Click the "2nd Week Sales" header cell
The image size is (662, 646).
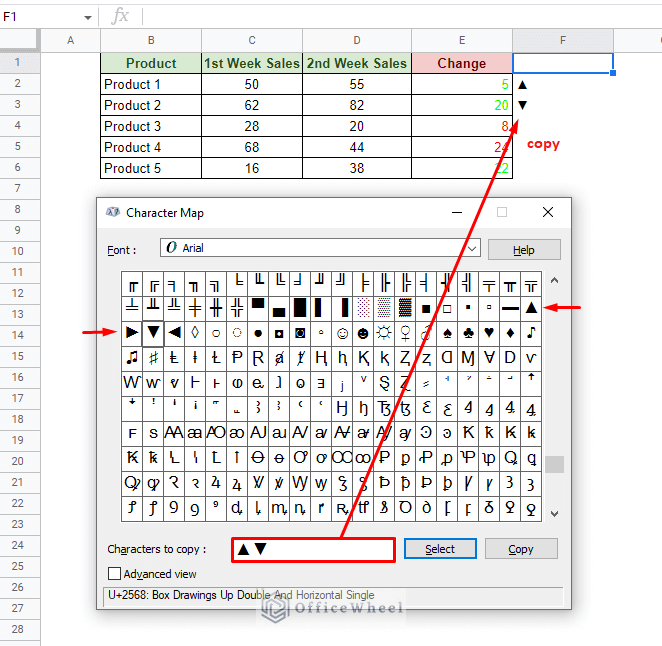[357, 63]
